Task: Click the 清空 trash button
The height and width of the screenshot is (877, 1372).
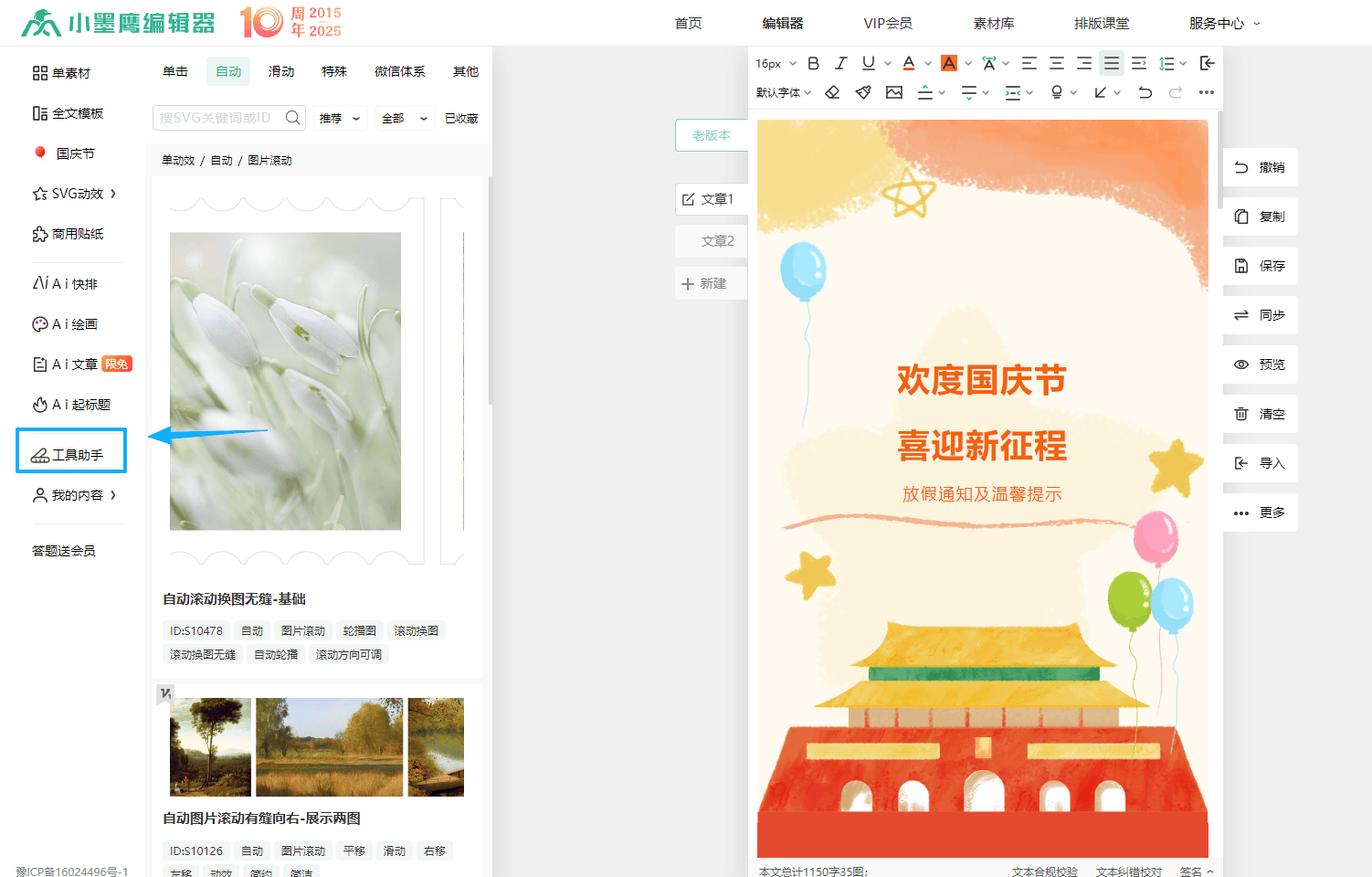Action: pos(1260,414)
